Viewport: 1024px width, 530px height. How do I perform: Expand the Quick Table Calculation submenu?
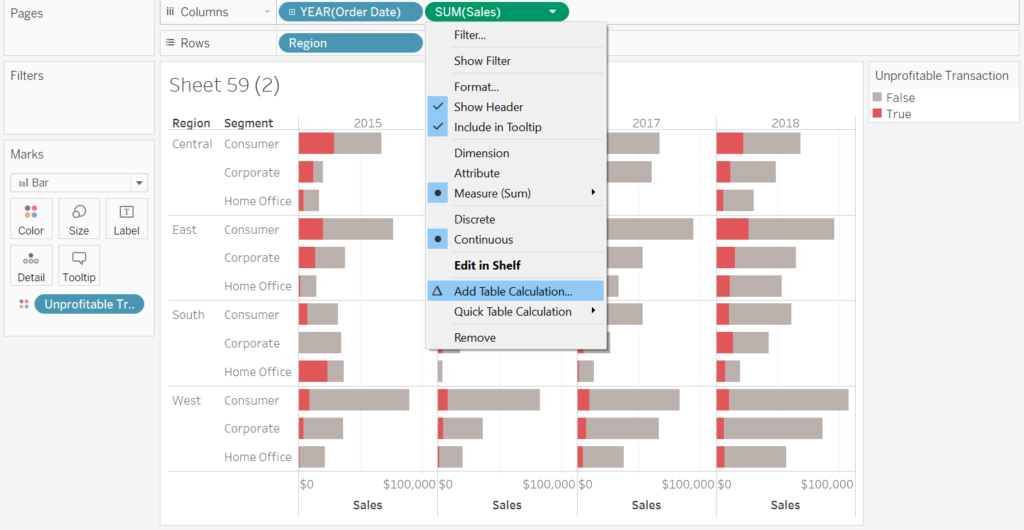coord(593,311)
